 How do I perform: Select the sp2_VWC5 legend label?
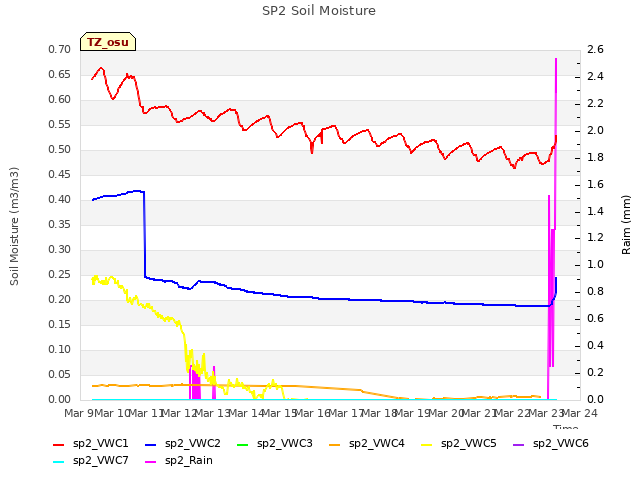469,444
